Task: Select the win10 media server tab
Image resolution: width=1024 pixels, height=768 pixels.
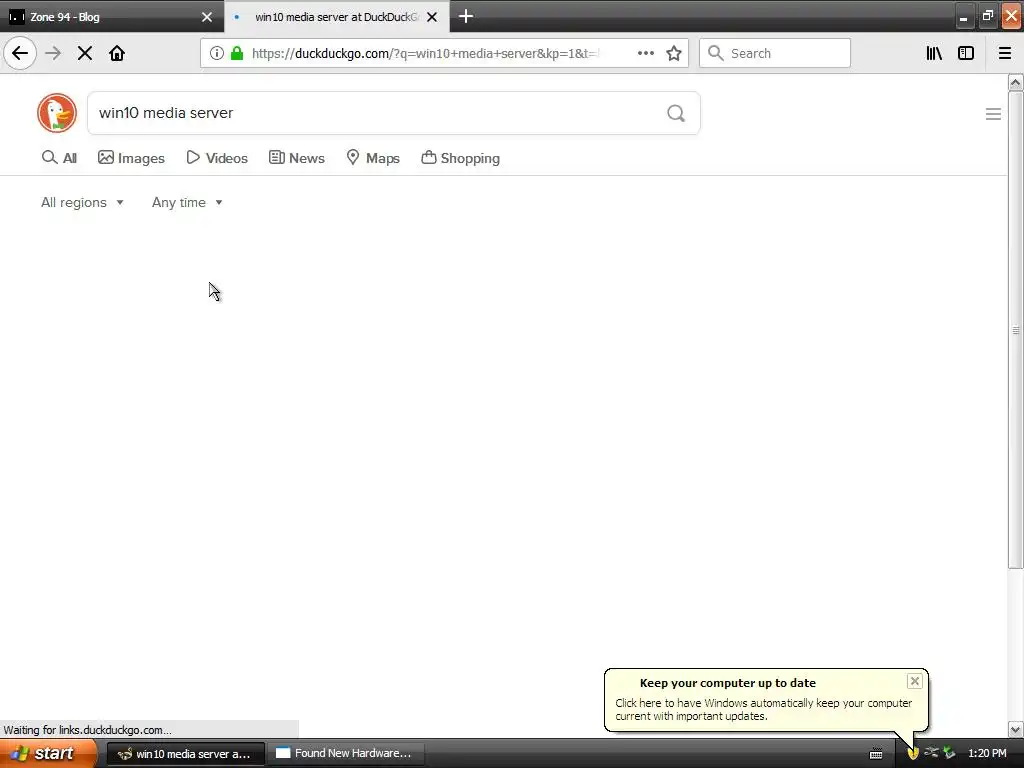Action: [x=336, y=17]
